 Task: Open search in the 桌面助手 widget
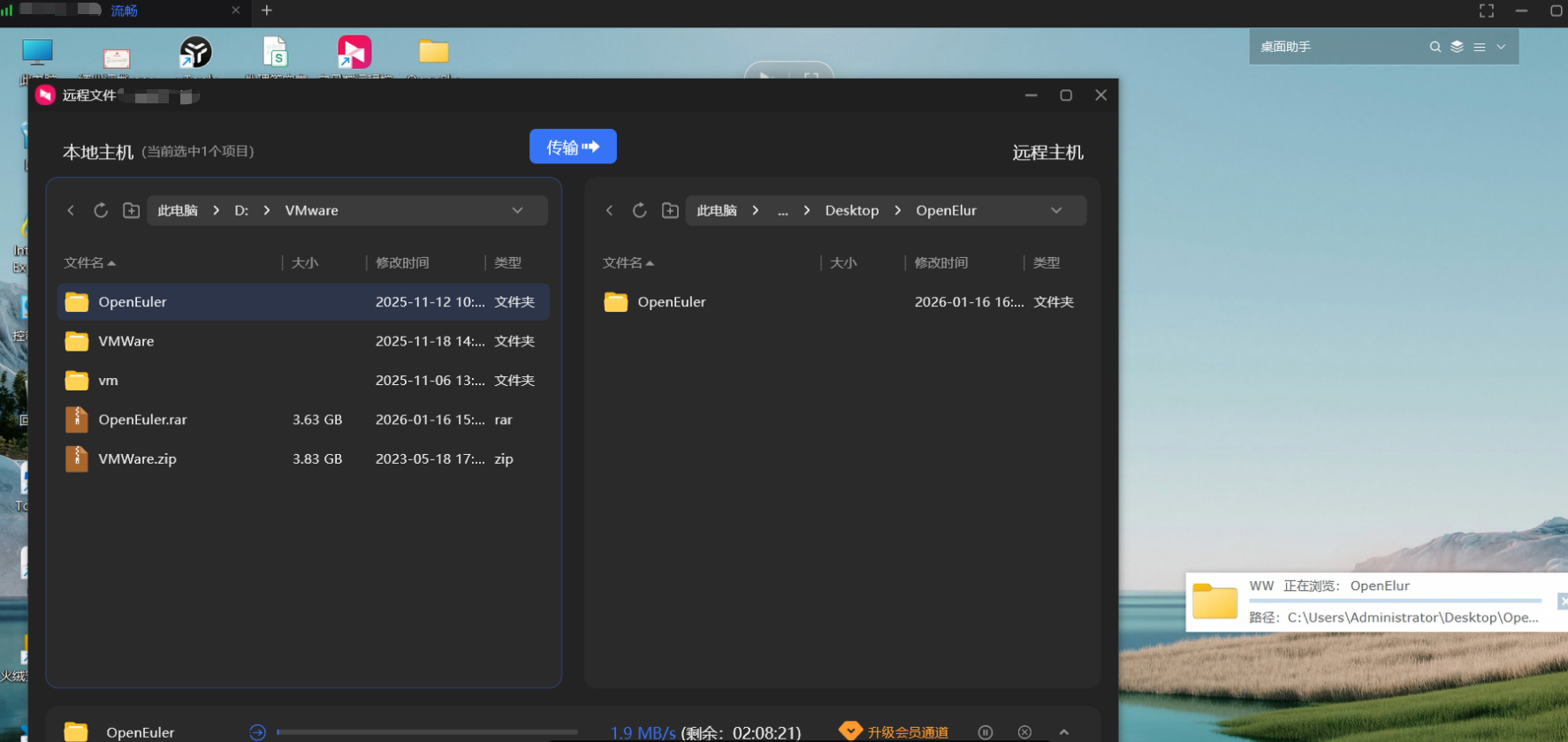pos(1435,47)
